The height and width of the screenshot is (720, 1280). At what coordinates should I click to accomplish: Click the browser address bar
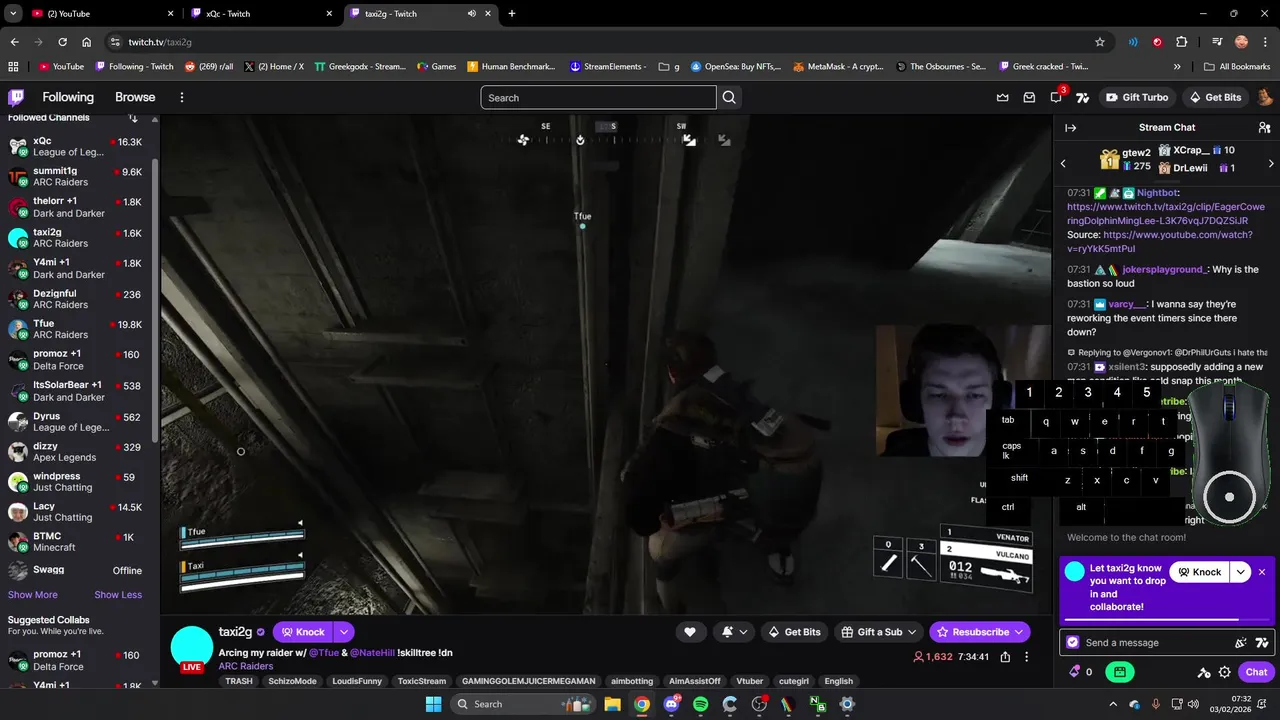600,42
